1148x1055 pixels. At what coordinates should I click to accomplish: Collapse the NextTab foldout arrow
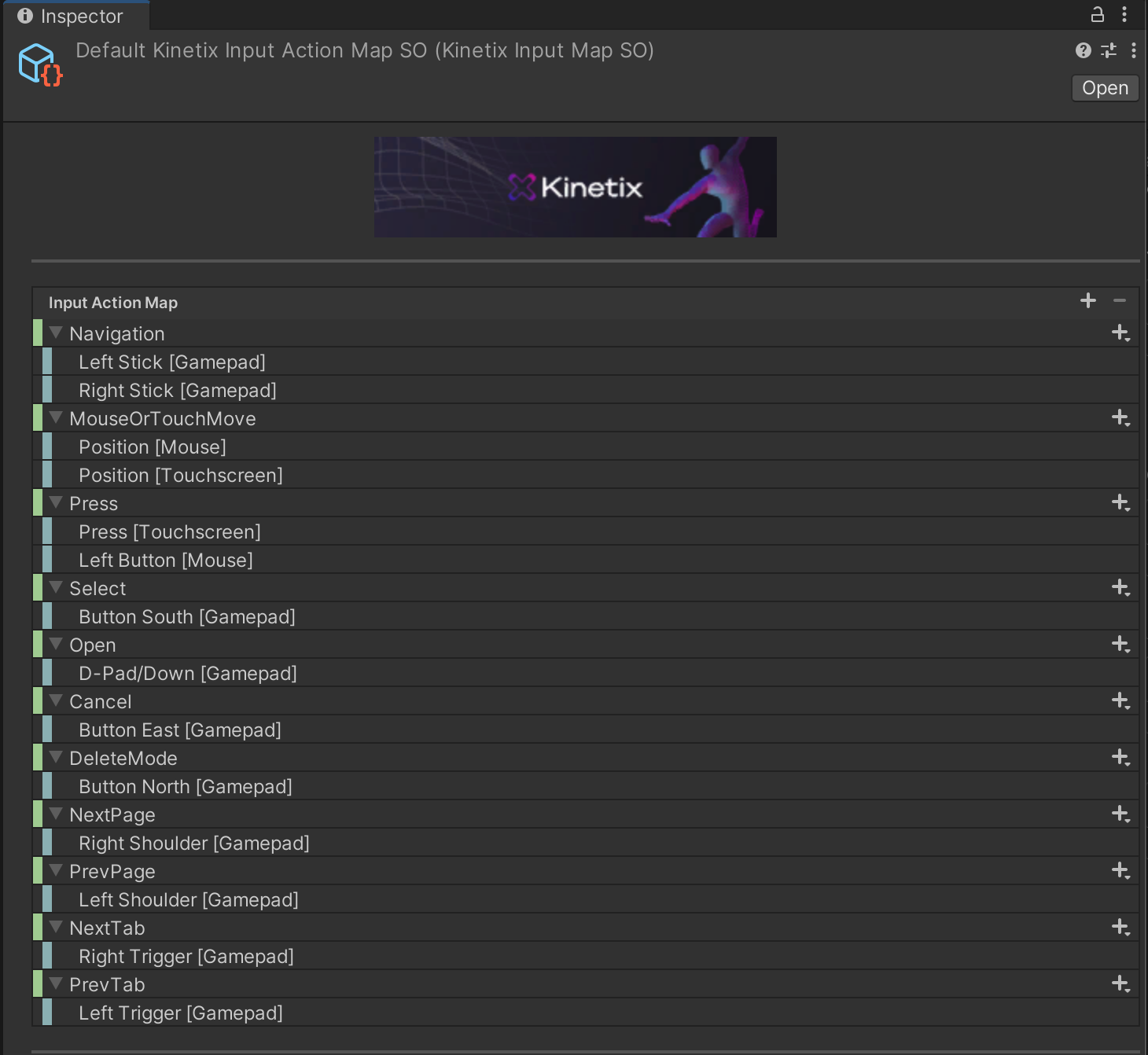[56, 927]
